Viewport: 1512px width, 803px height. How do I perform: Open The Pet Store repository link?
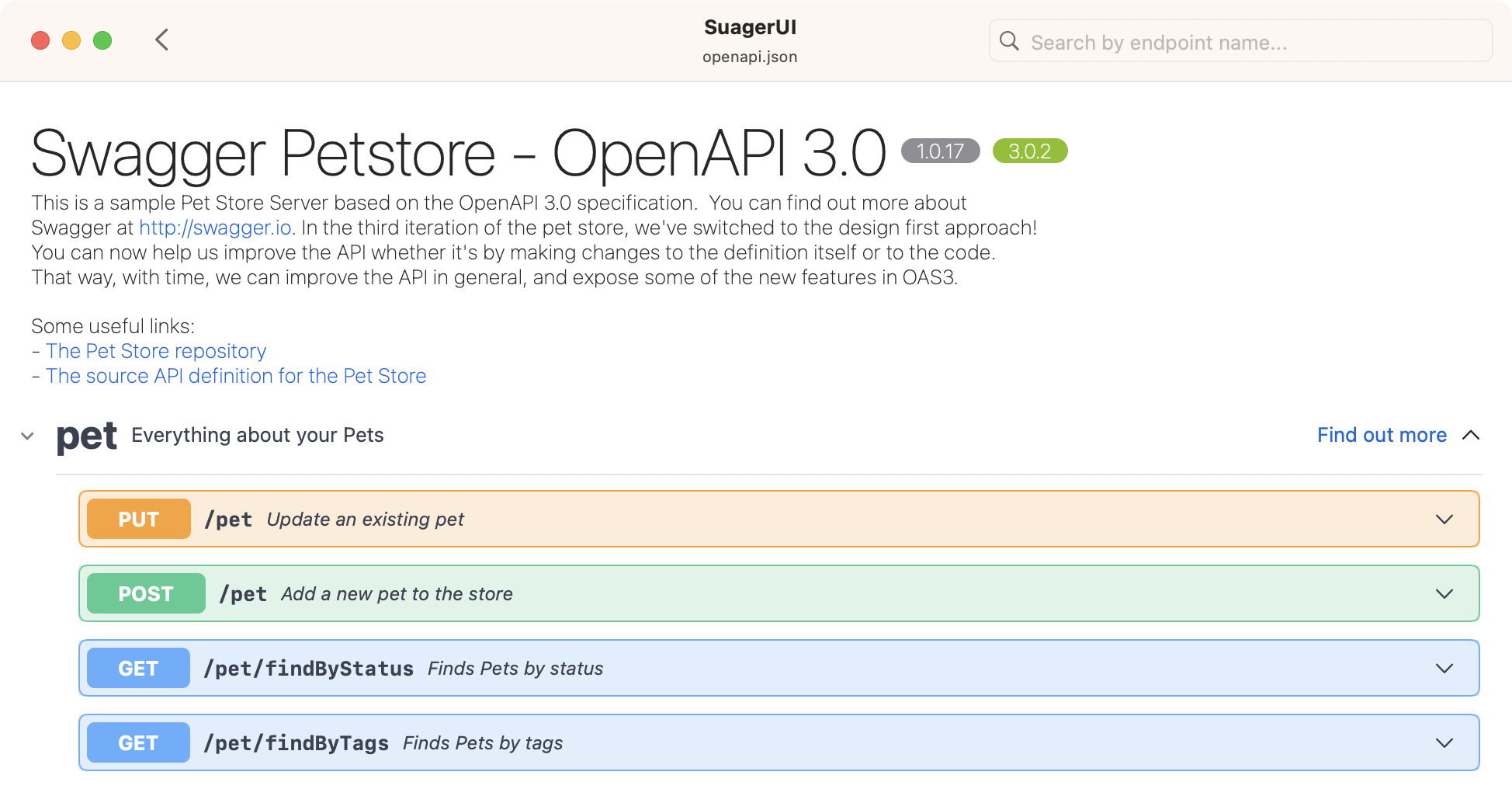coord(156,351)
